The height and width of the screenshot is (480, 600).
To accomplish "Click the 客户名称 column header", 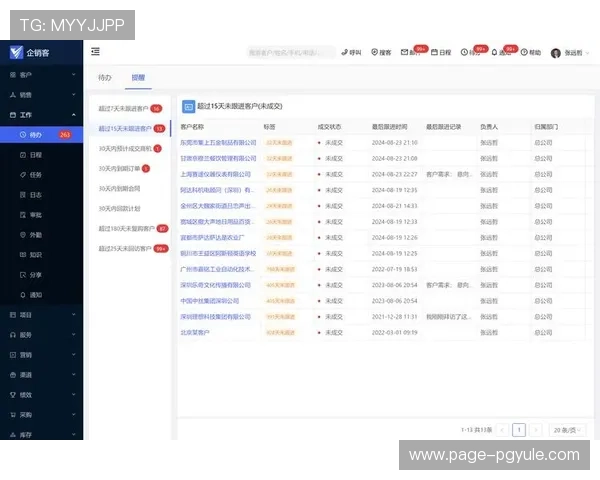I will click(192, 127).
